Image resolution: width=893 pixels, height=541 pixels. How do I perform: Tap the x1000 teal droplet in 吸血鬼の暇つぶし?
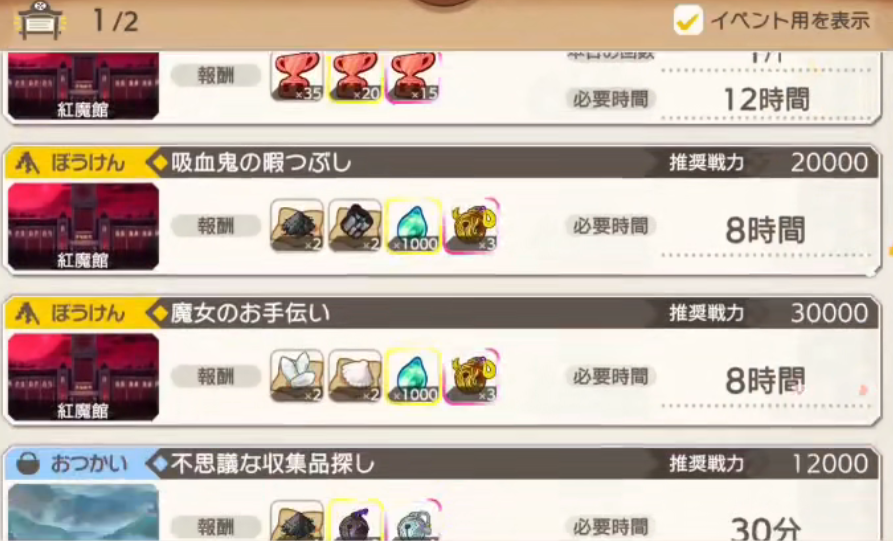pyautogui.click(x=413, y=226)
